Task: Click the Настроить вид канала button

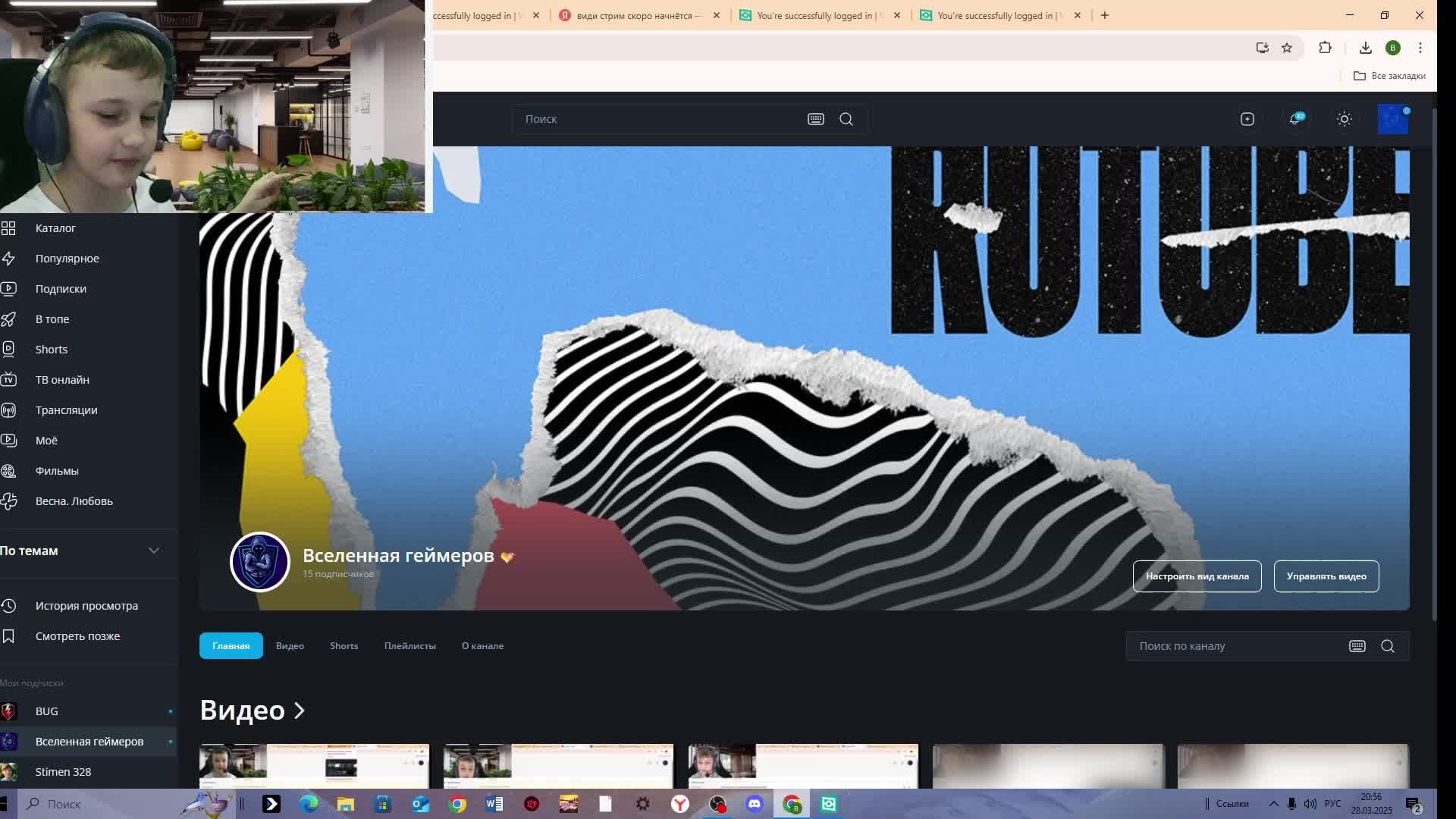Action: [x=1197, y=576]
